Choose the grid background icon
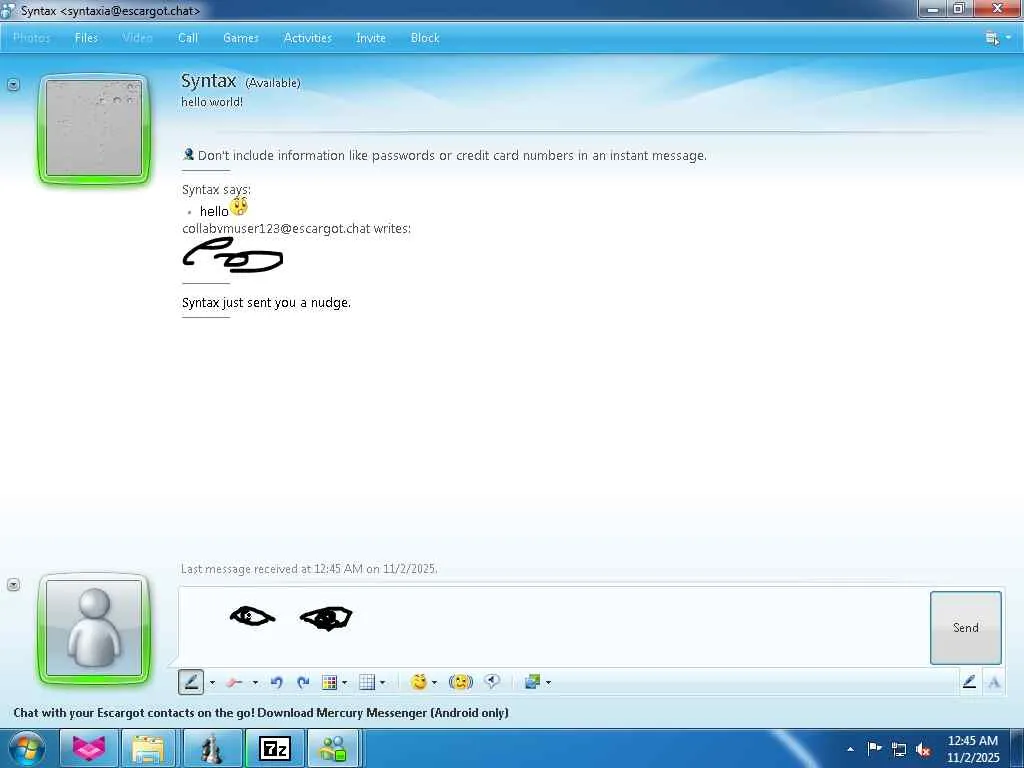The height and width of the screenshot is (768, 1024). [367, 682]
